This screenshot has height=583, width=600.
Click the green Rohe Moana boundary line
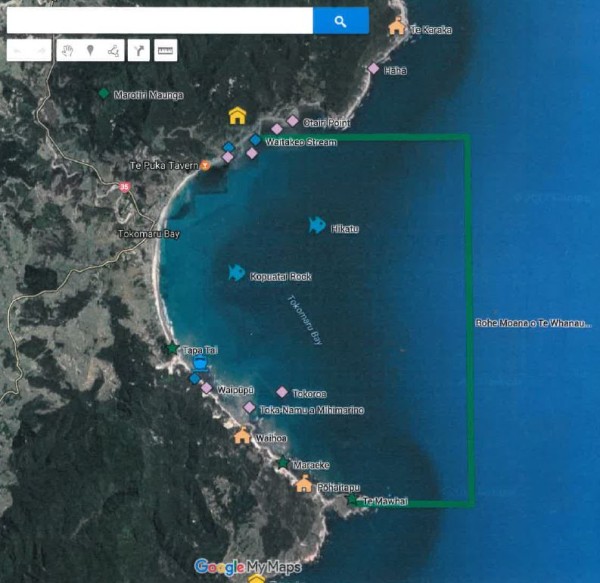click(x=469, y=320)
